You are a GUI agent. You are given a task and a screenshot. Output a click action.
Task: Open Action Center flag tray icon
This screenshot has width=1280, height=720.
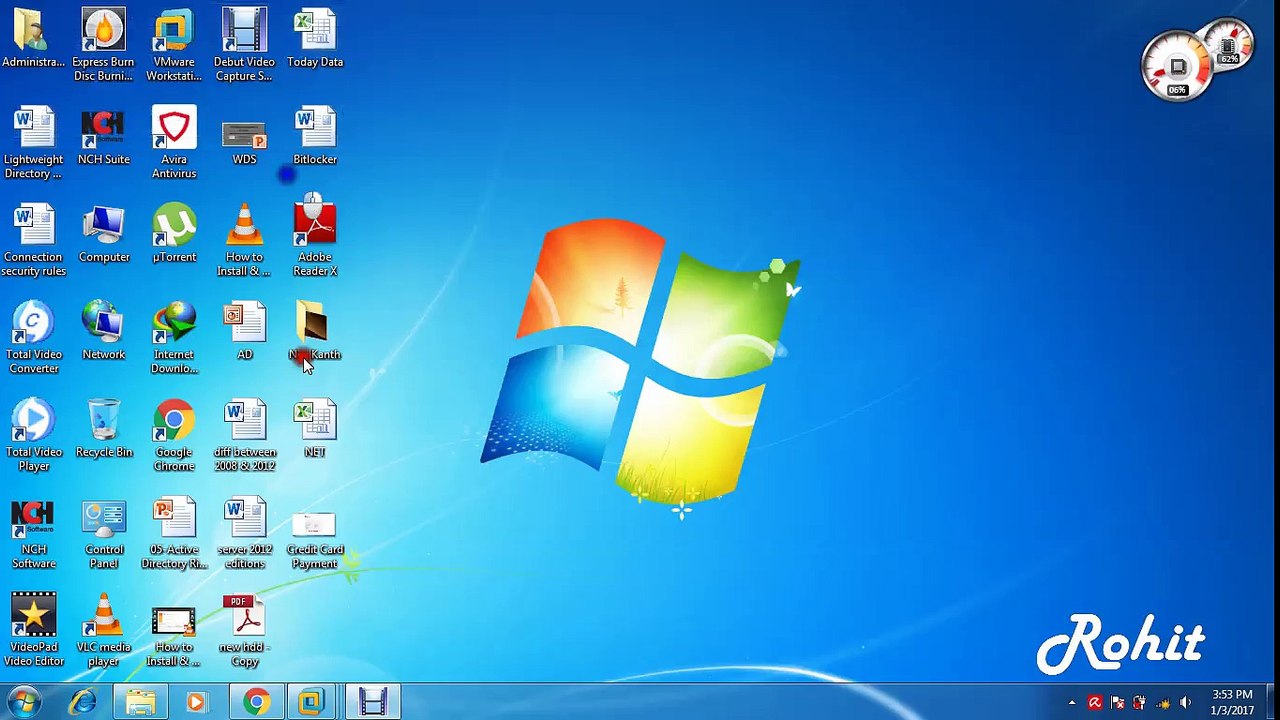1117,703
